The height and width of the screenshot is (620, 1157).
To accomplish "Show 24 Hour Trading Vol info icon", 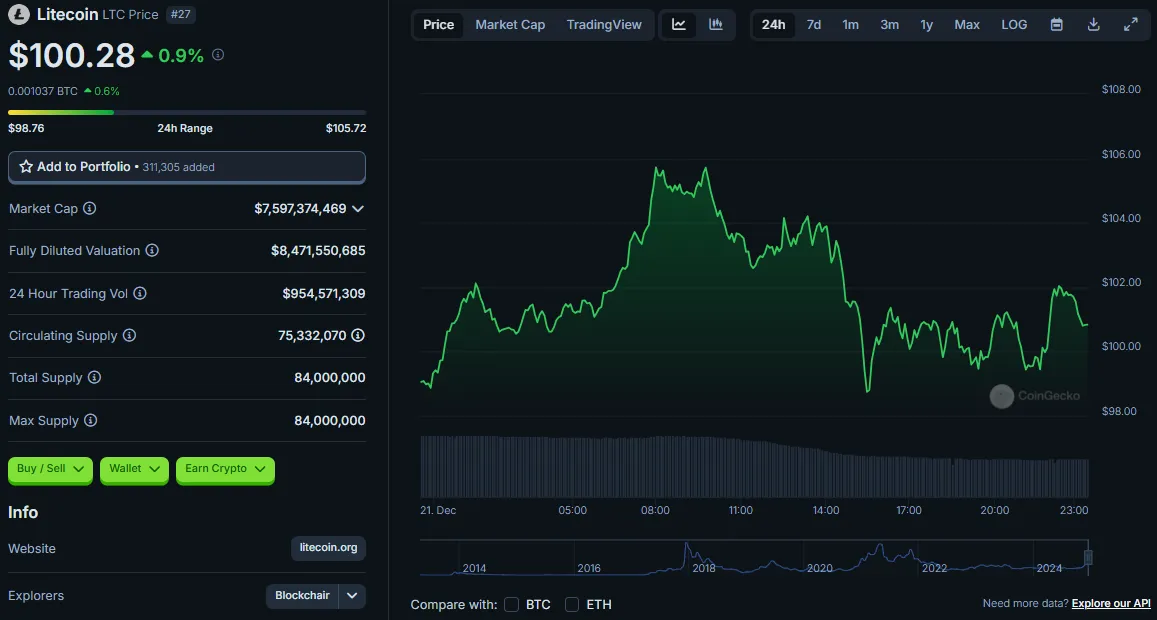I will [139, 293].
